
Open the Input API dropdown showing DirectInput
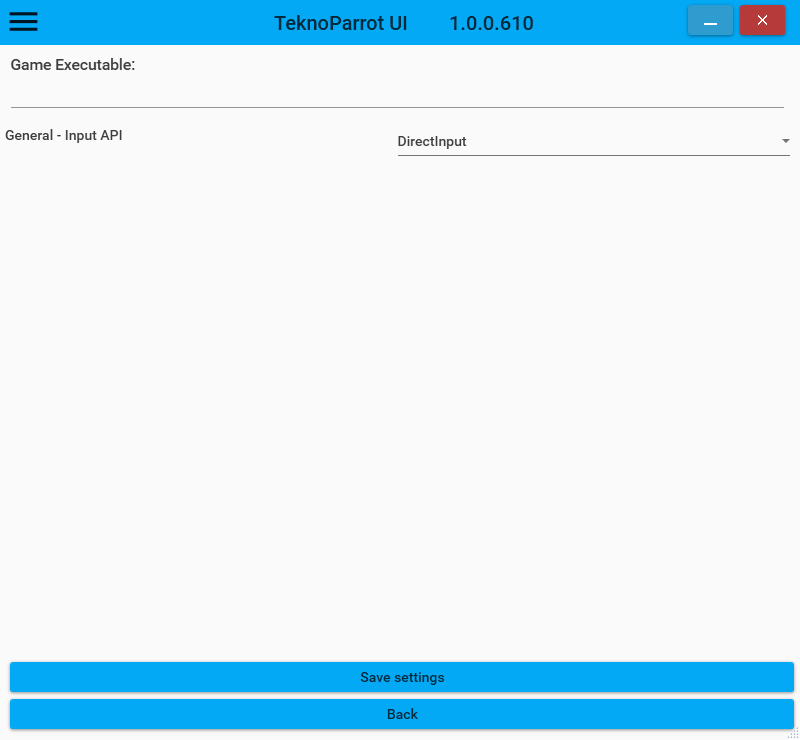point(593,142)
